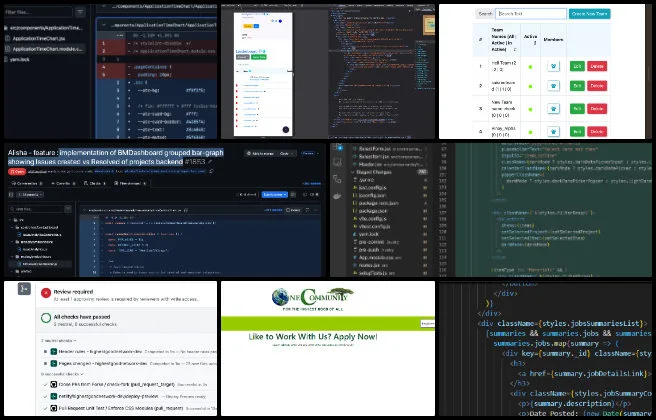Click red Review required status icon
The width and height of the screenshot is (656, 420).
click(x=46, y=293)
